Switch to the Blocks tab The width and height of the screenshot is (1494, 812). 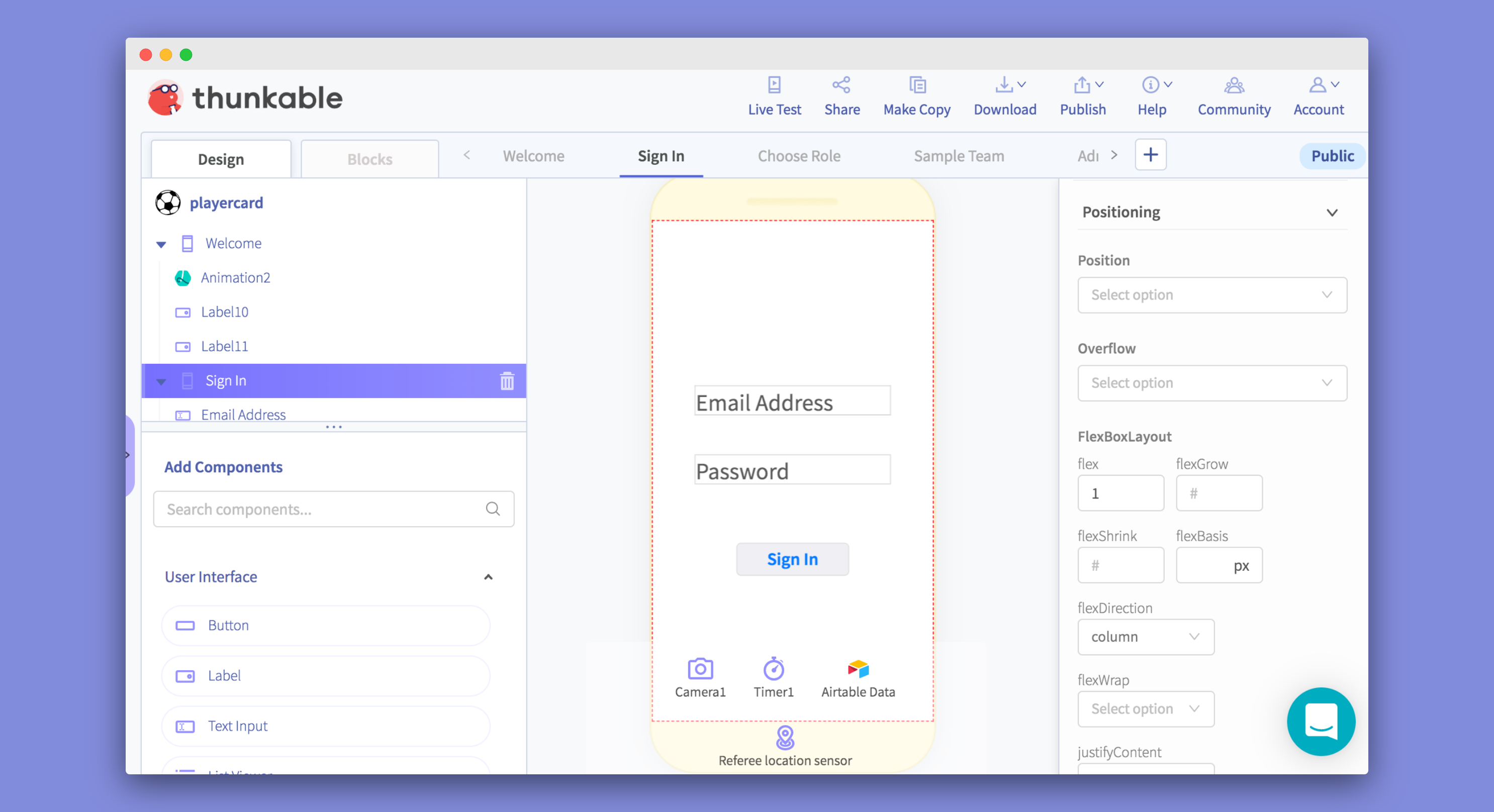(x=369, y=159)
